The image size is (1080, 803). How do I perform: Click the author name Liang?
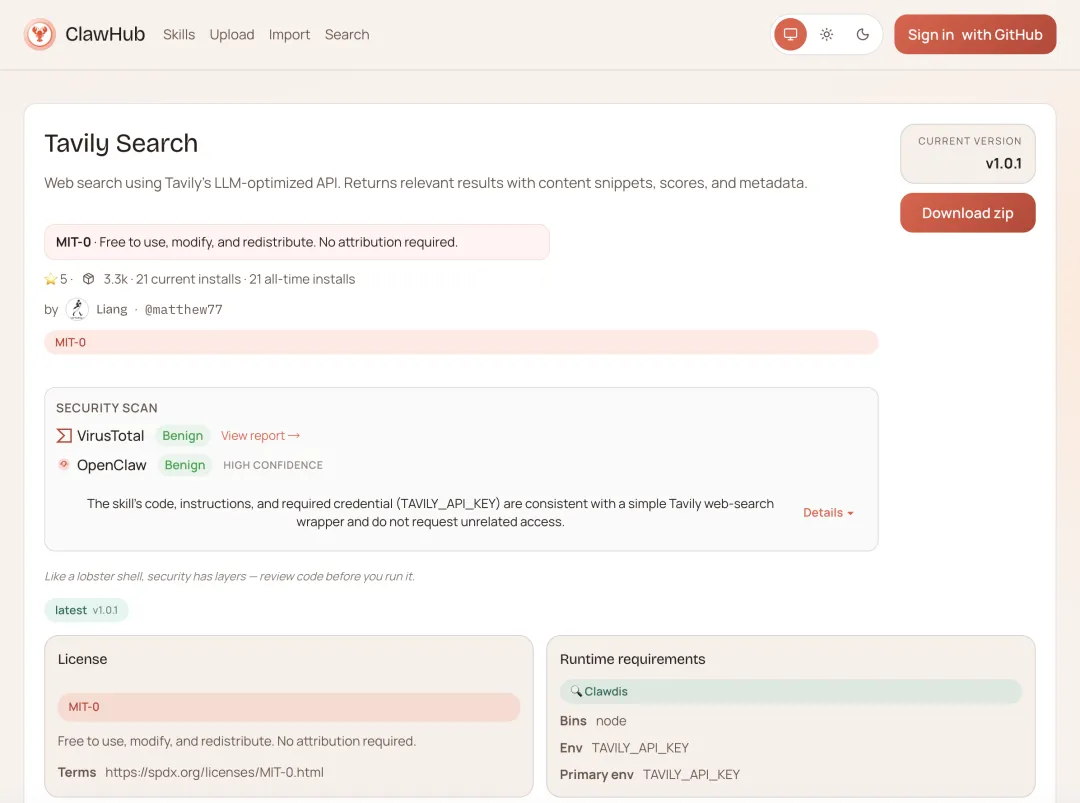click(x=112, y=309)
